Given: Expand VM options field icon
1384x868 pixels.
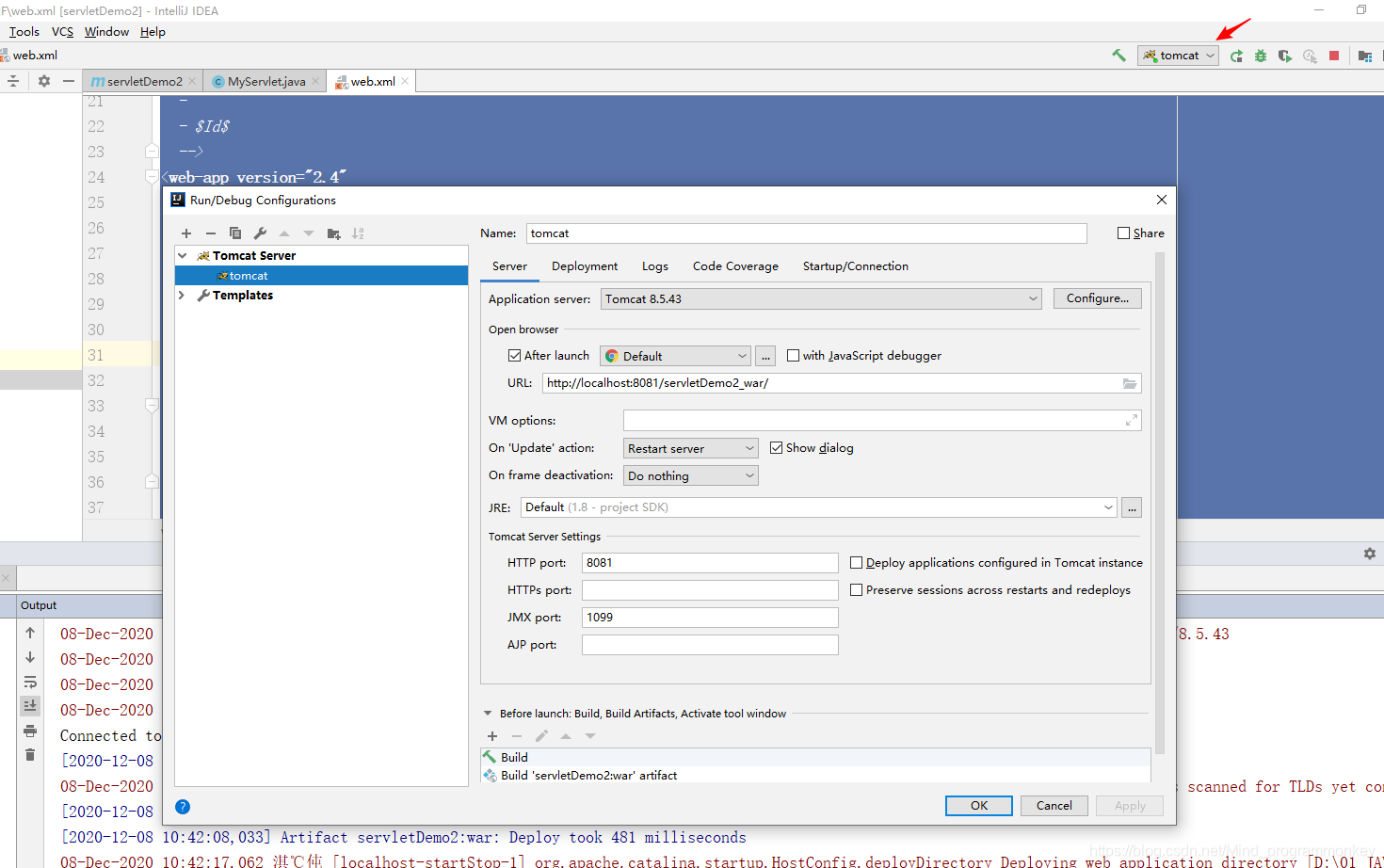Looking at the screenshot, I should tap(1132, 421).
